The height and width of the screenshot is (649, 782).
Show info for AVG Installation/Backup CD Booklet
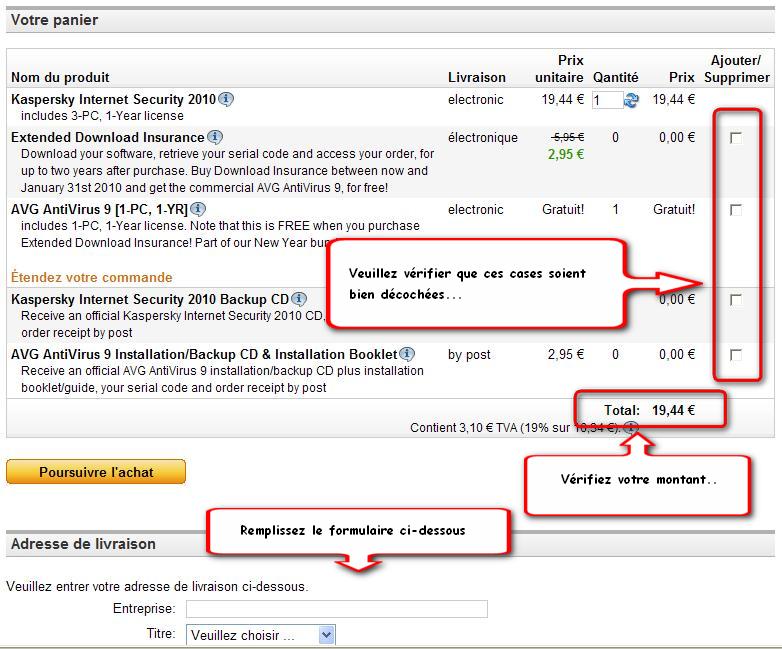tap(407, 354)
